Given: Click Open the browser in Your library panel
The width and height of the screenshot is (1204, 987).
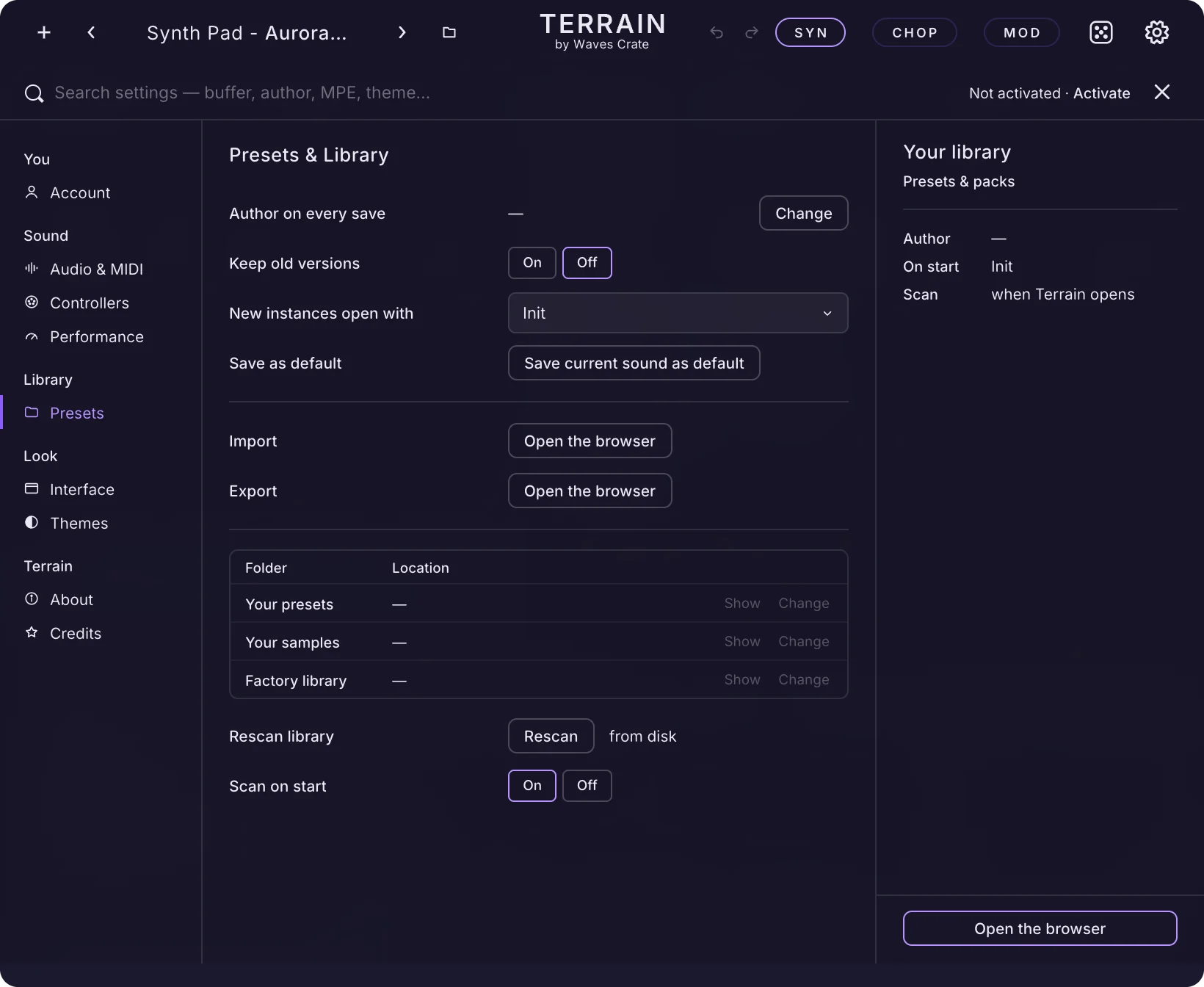Looking at the screenshot, I should 1040,928.
